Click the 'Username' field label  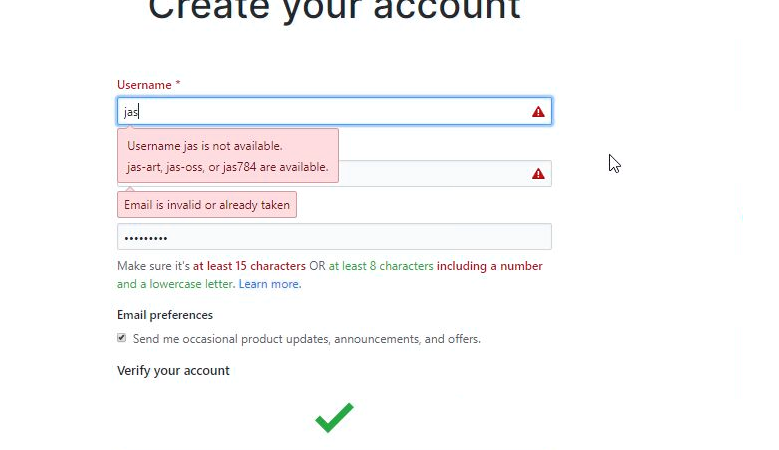[x=144, y=85]
